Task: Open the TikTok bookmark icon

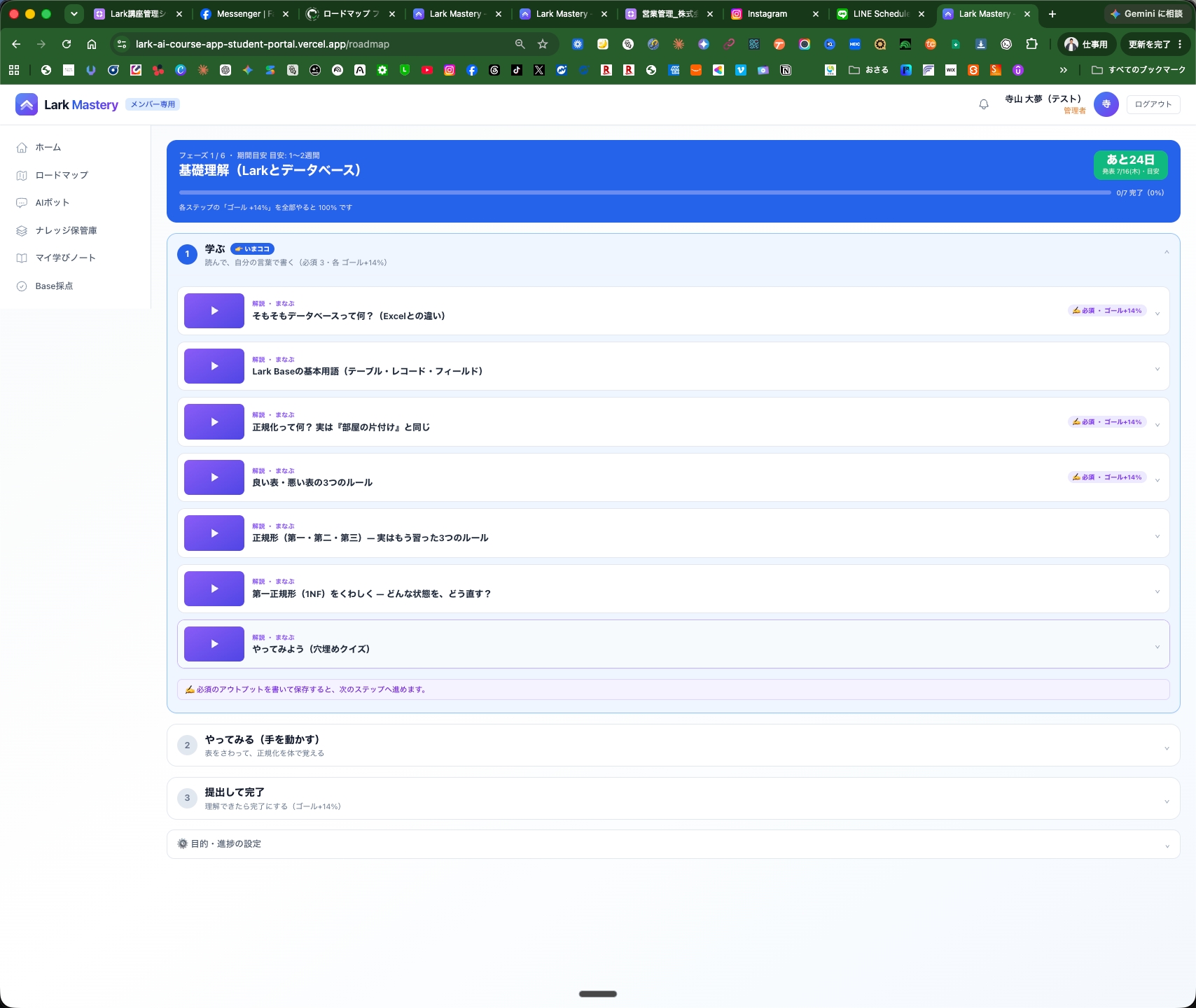Action: click(517, 70)
